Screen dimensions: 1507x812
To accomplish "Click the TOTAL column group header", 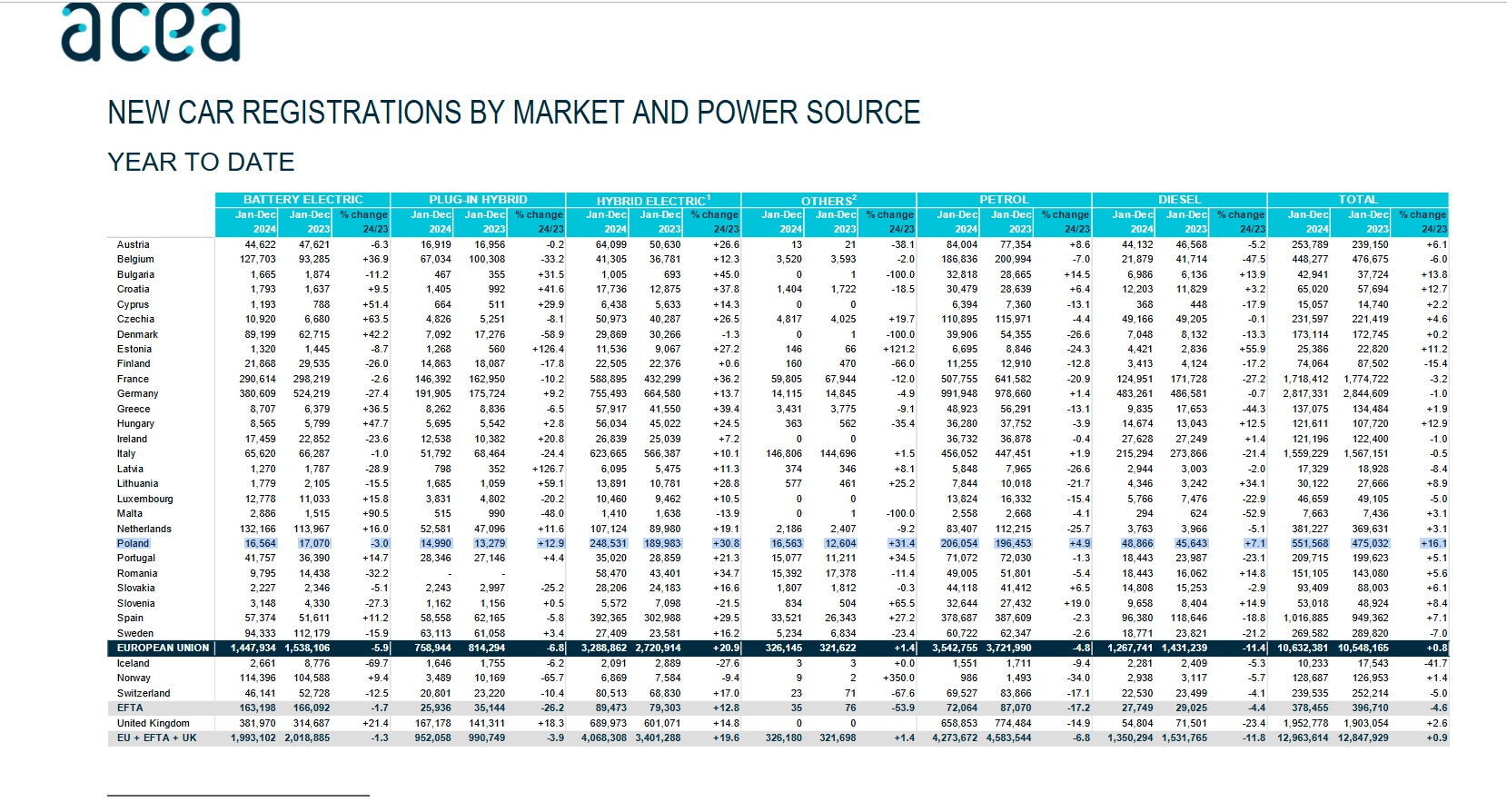I will click(1357, 200).
